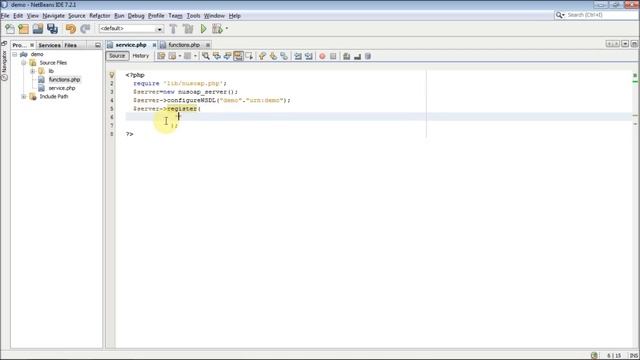Click the Build Project hammer icon
The width and height of the screenshot is (640, 360).
[x=173, y=29]
